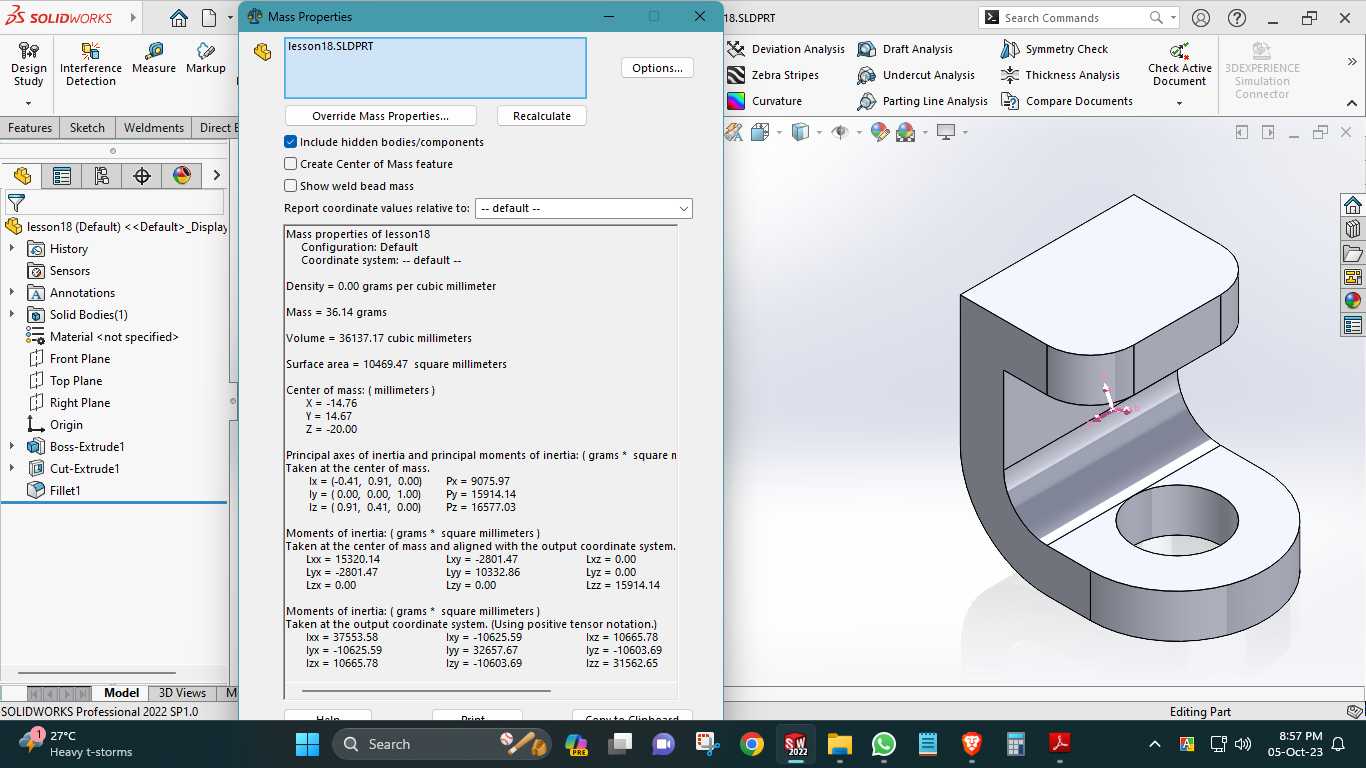The height and width of the screenshot is (768, 1366).
Task: Start Undercut Analysis
Action: coord(916,75)
